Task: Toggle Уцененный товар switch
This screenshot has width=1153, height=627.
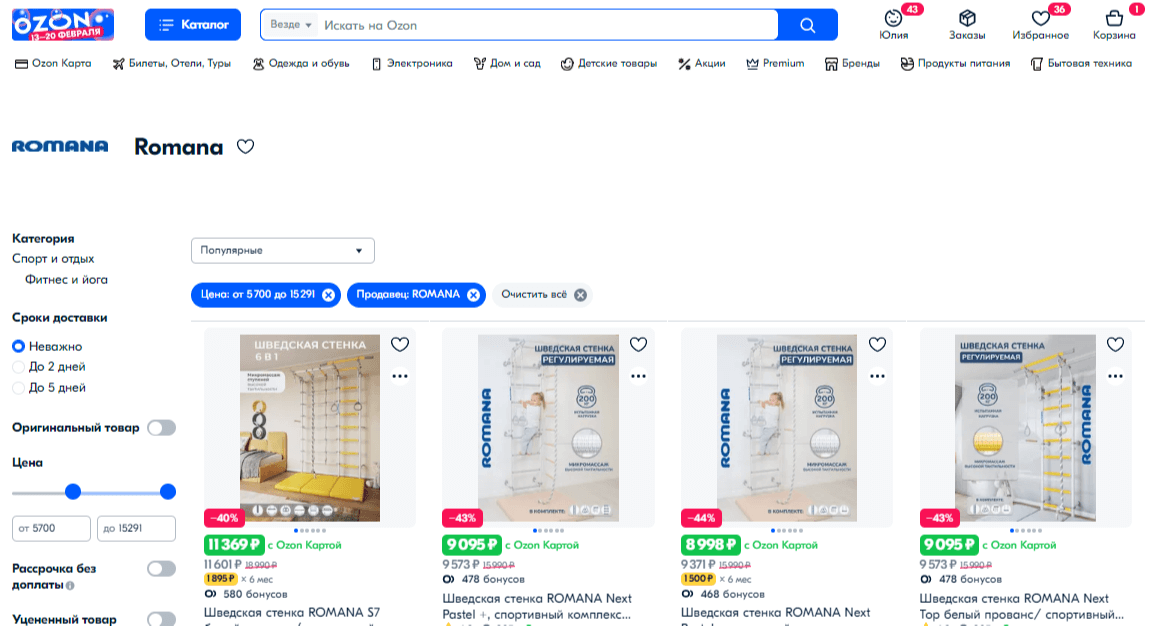Action: click(x=161, y=619)
